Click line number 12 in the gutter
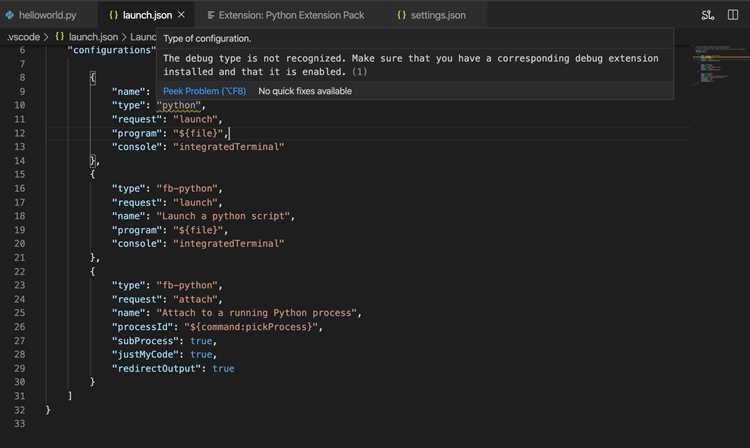This screenshot has height=448, width=750. coord(19,133)
